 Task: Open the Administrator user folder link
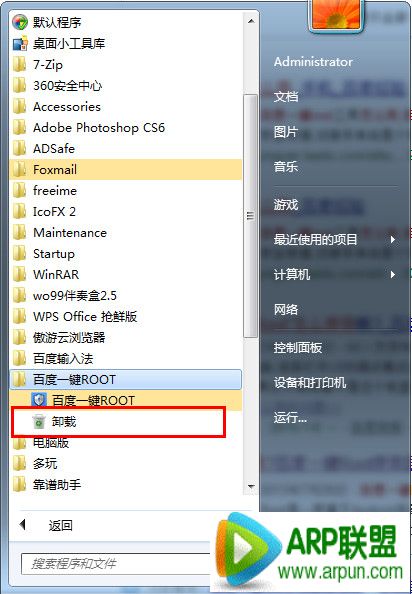pos(313,62)
